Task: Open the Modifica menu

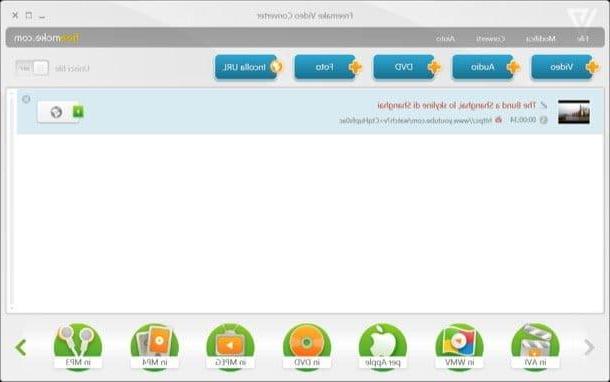Action: (x=541, y=39)
